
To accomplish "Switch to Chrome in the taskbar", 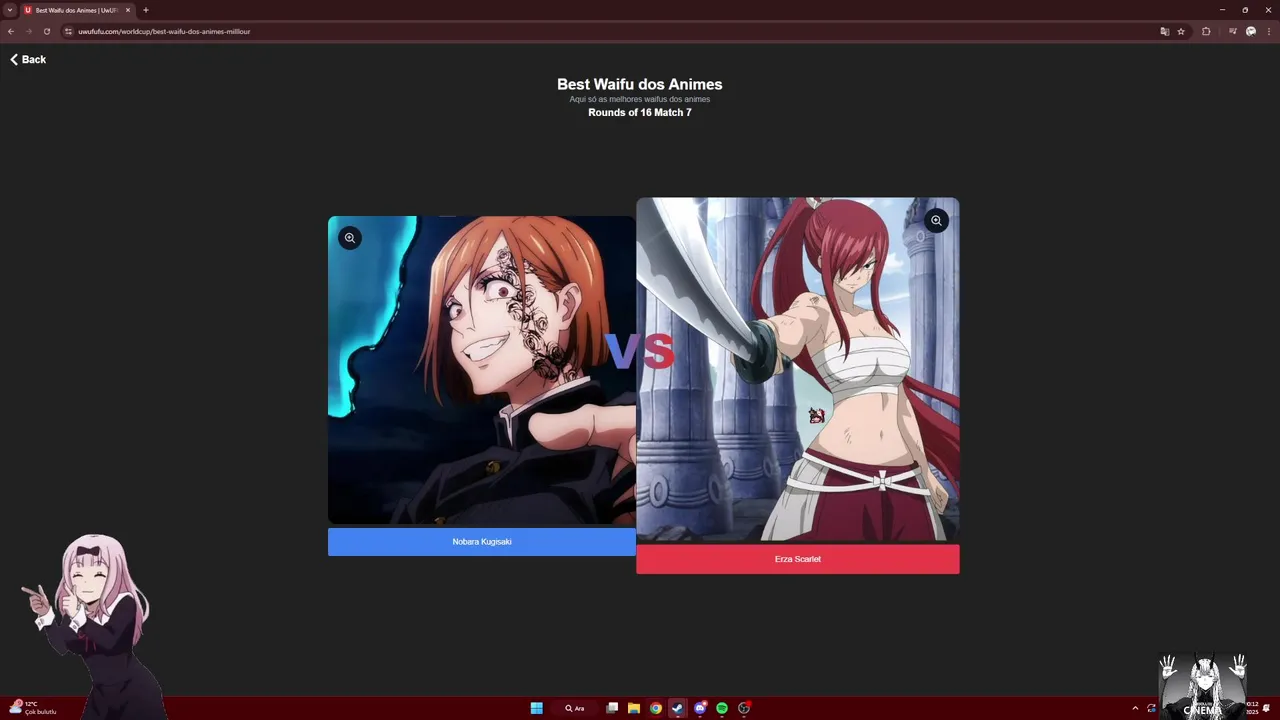I will pos(656,708).
